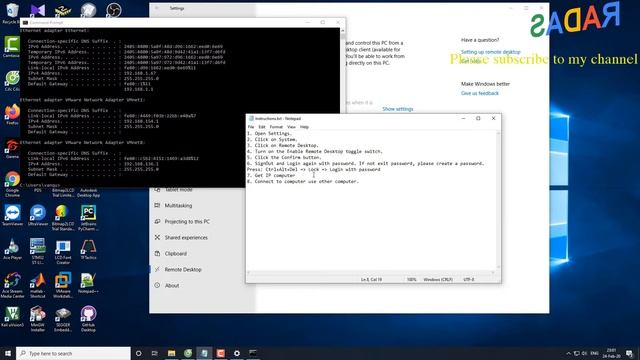Open the About page in Settings

tap(172, 286)
